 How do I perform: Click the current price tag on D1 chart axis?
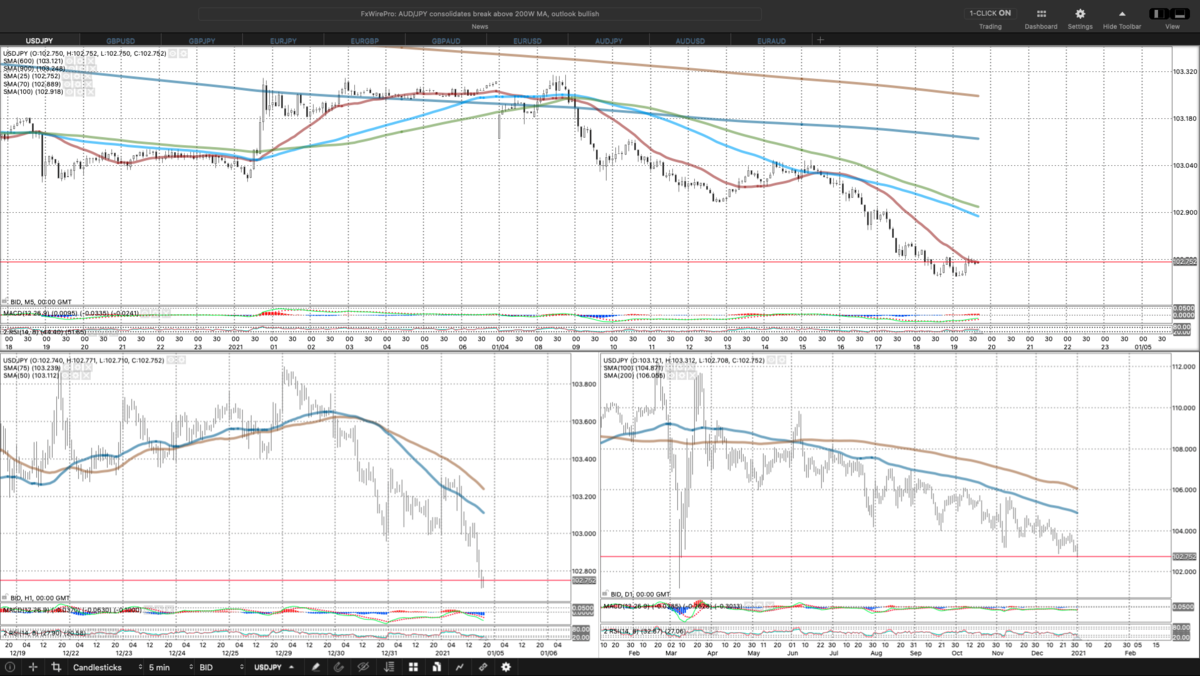pos(1185,557)
